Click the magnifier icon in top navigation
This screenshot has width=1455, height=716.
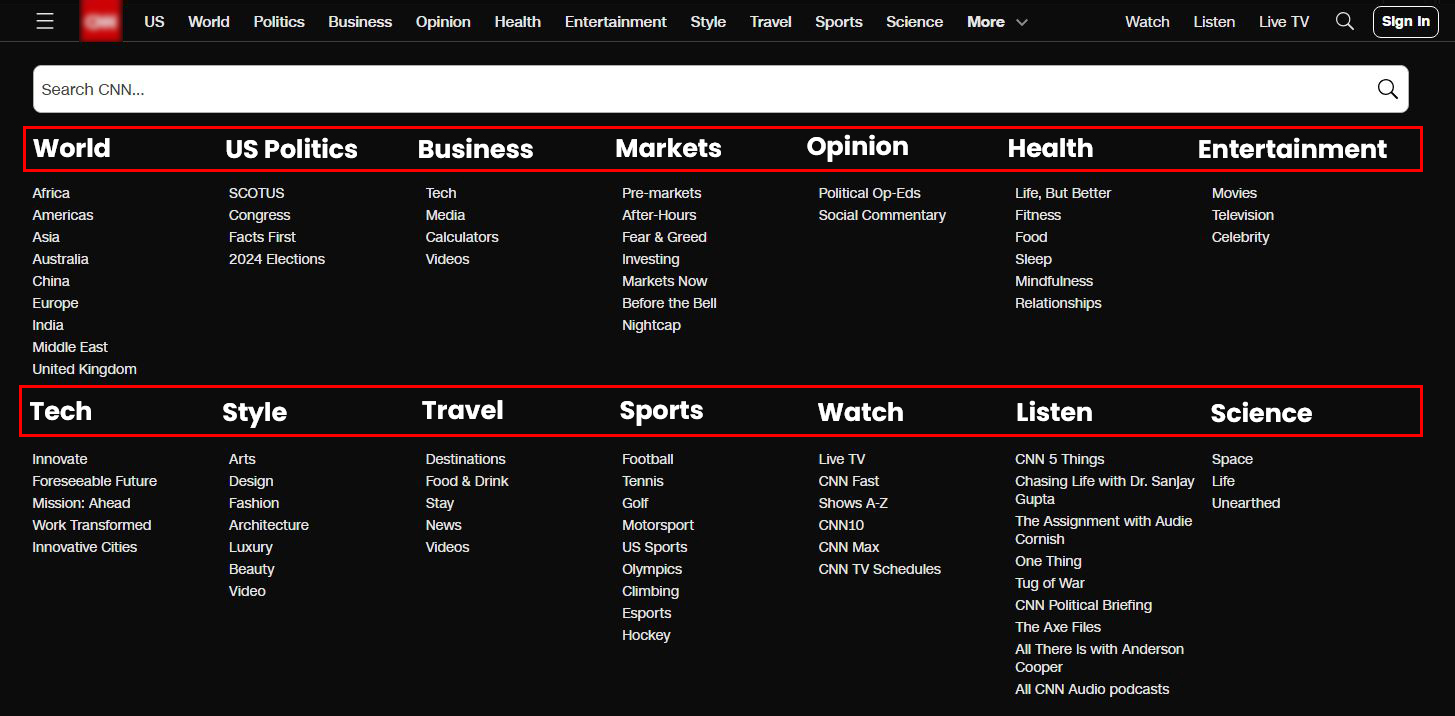[1345, 21]
